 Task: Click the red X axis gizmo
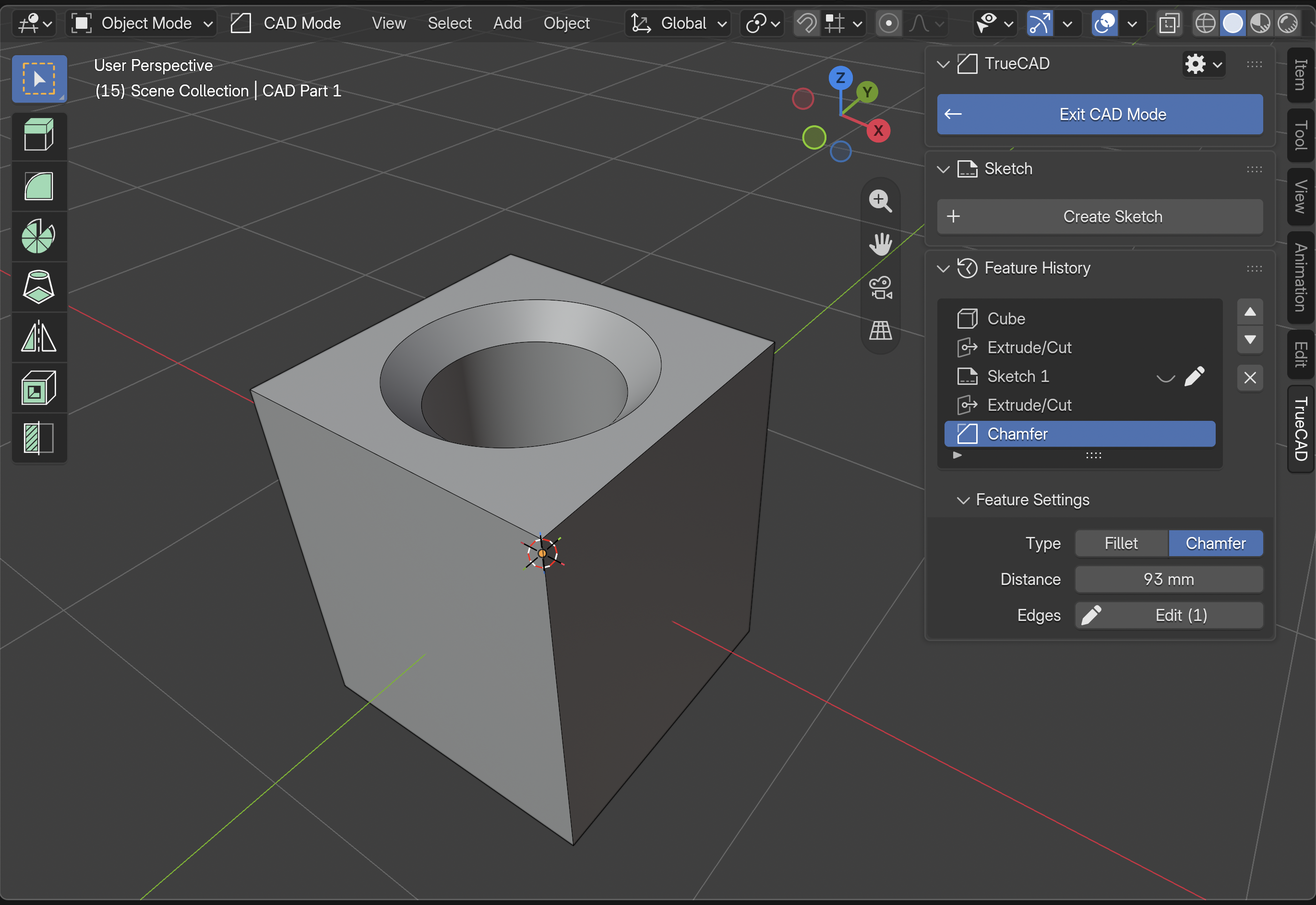[x=878, y=131]
